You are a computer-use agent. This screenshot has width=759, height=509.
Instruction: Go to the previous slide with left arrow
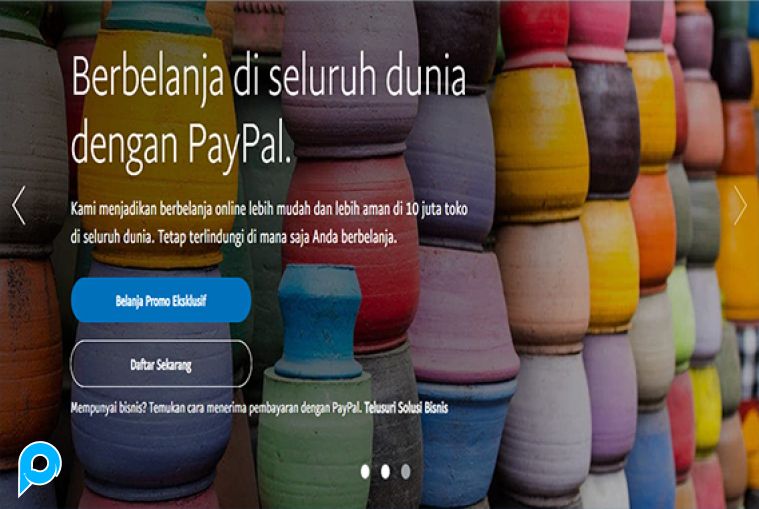tap(18, 206)
